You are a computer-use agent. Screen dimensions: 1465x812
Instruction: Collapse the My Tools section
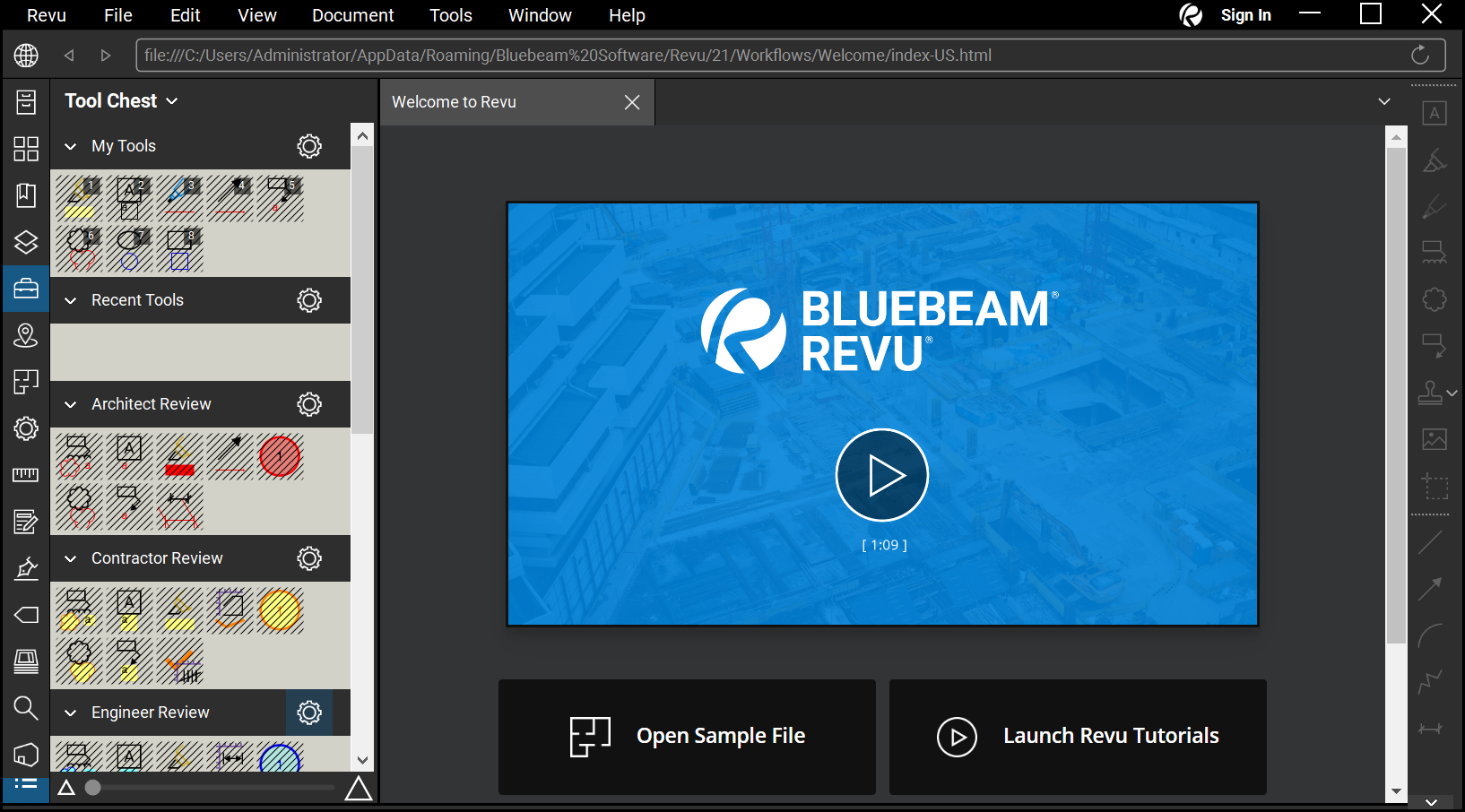71,146
